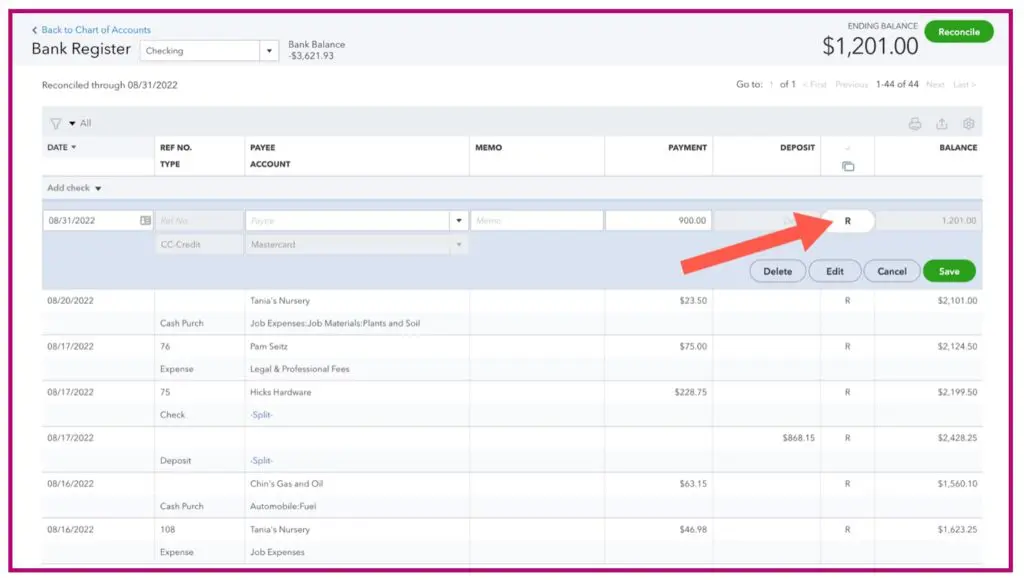
Task: Toggle the R status for Chin's Gas and Oil row
Action: coord(848,484)
